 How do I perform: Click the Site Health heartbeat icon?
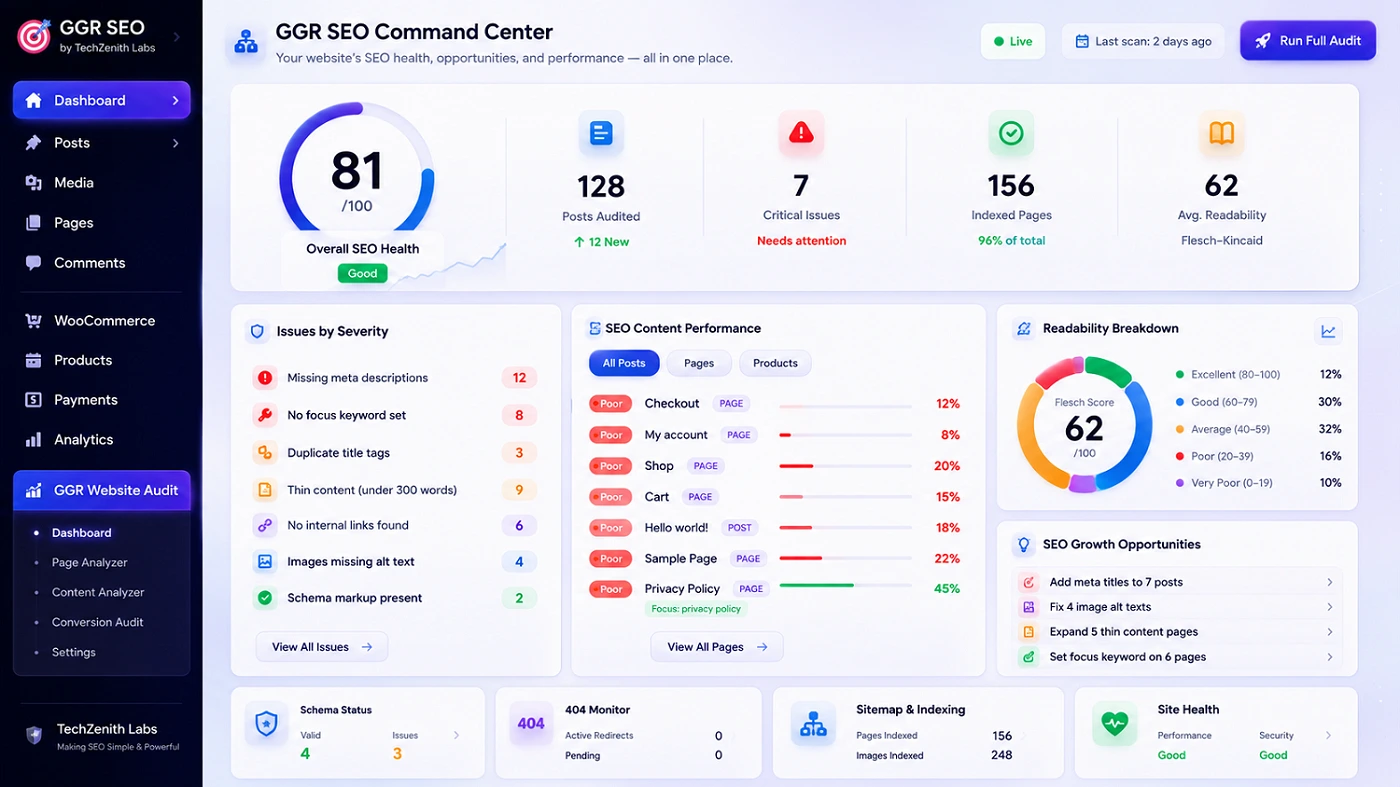click(x=1114, y=723)
